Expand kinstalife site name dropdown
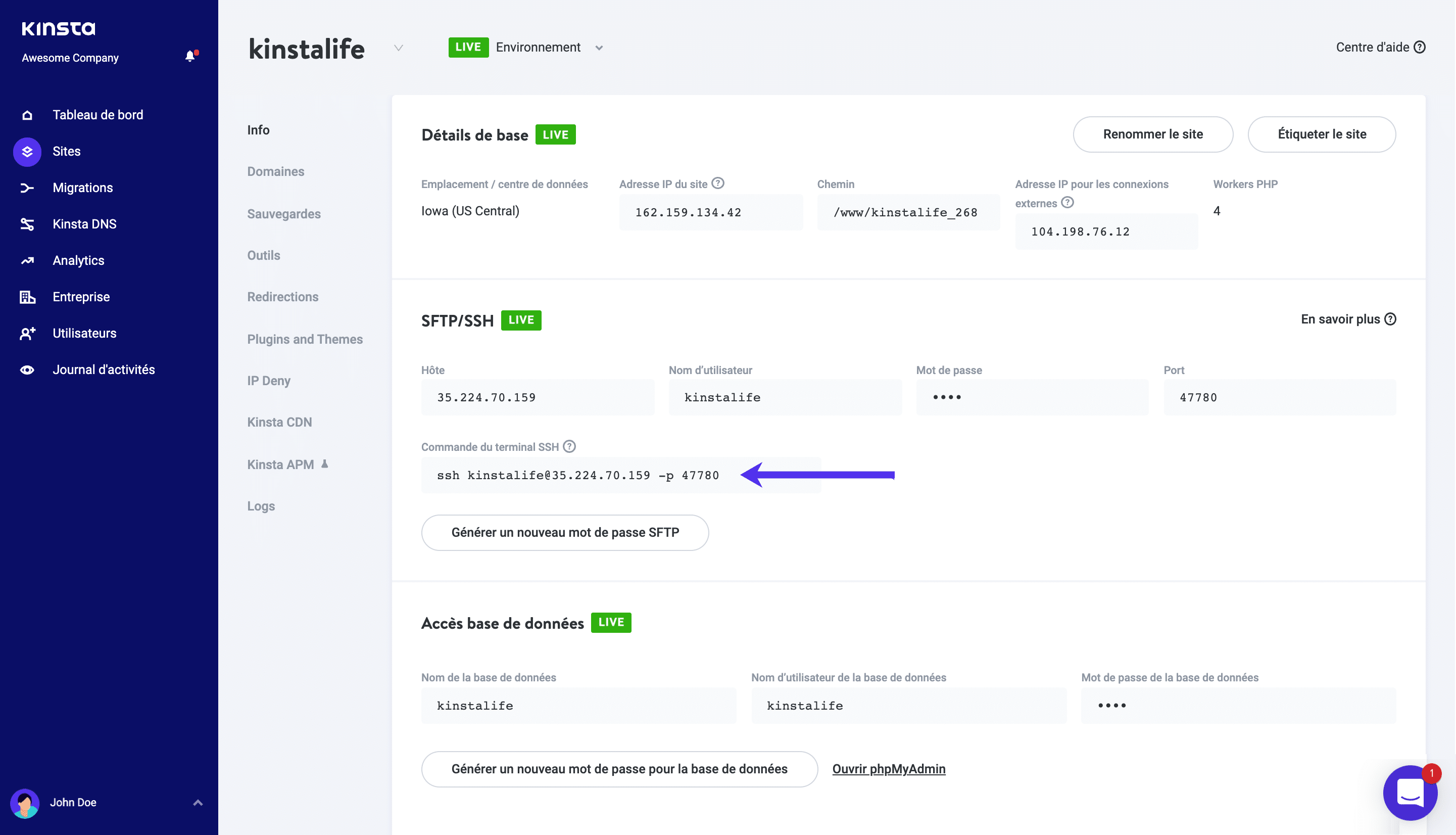Screen dimensions: 1456x835 tap(397, 48)
